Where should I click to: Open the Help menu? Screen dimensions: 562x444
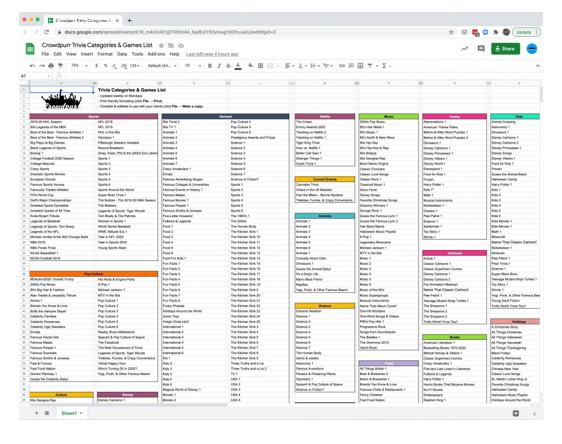pos(174,54)
